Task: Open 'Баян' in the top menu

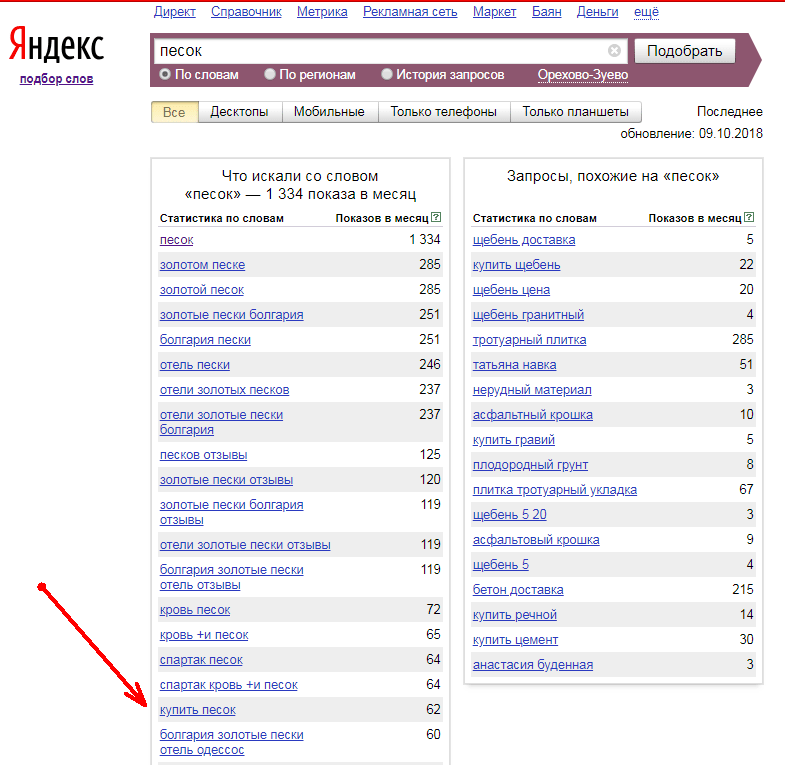Action: (546, 12)
